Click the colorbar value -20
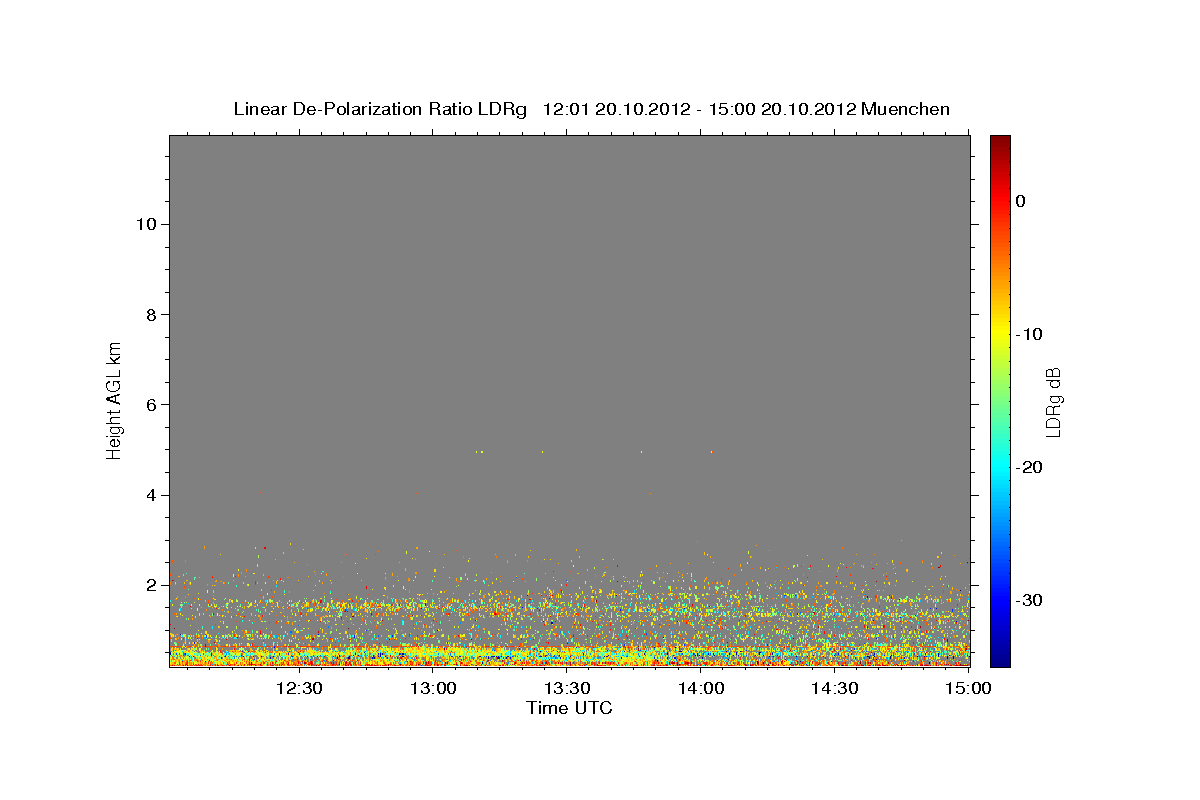The width and height of the screenshot is (1200, 800). [1030, 467]
